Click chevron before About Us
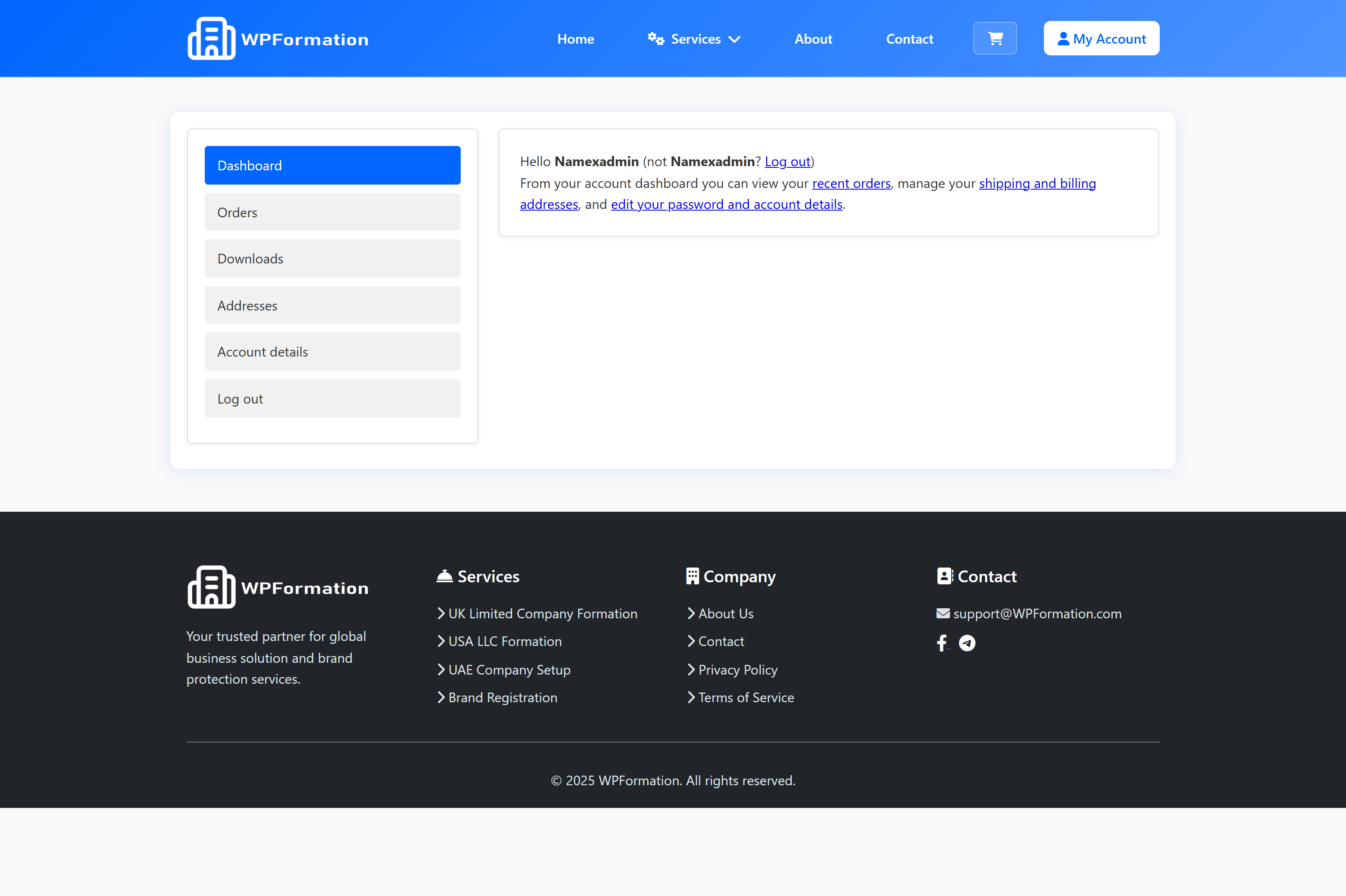1346x896 pixels. coord(691,613)
